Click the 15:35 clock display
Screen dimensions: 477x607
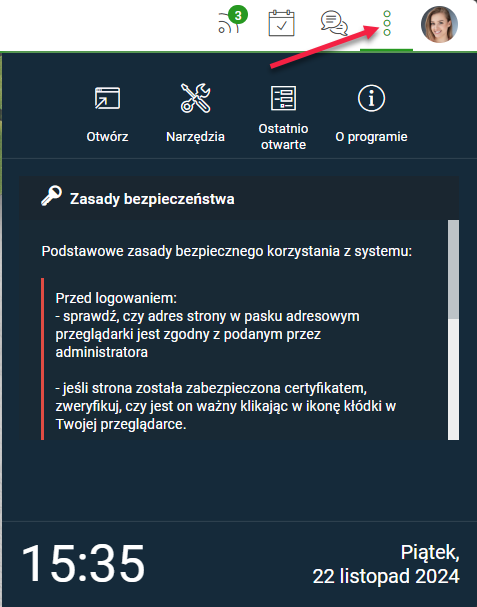pos(83,563)
